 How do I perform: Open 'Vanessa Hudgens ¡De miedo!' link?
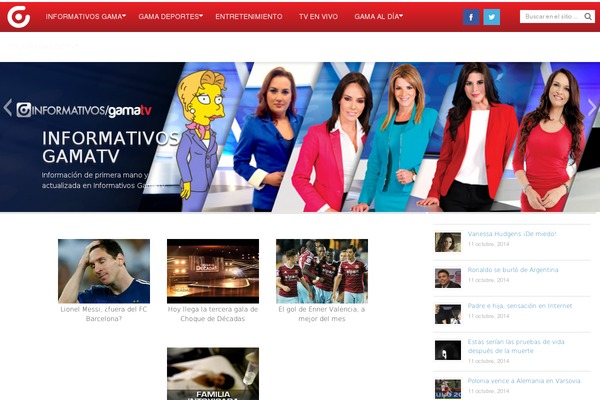(512, 234)
